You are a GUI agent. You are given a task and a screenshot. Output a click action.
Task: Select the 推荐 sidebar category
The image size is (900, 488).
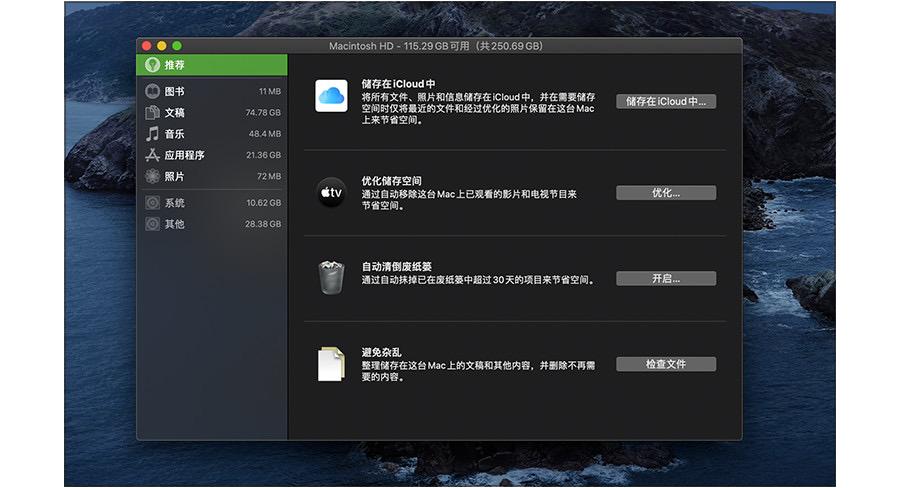pos(212,65)
